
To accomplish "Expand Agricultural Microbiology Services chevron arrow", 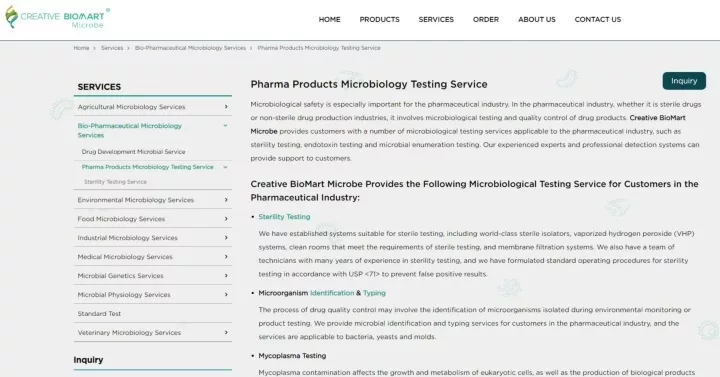I will pyautogui.click(x=226, y=107).
